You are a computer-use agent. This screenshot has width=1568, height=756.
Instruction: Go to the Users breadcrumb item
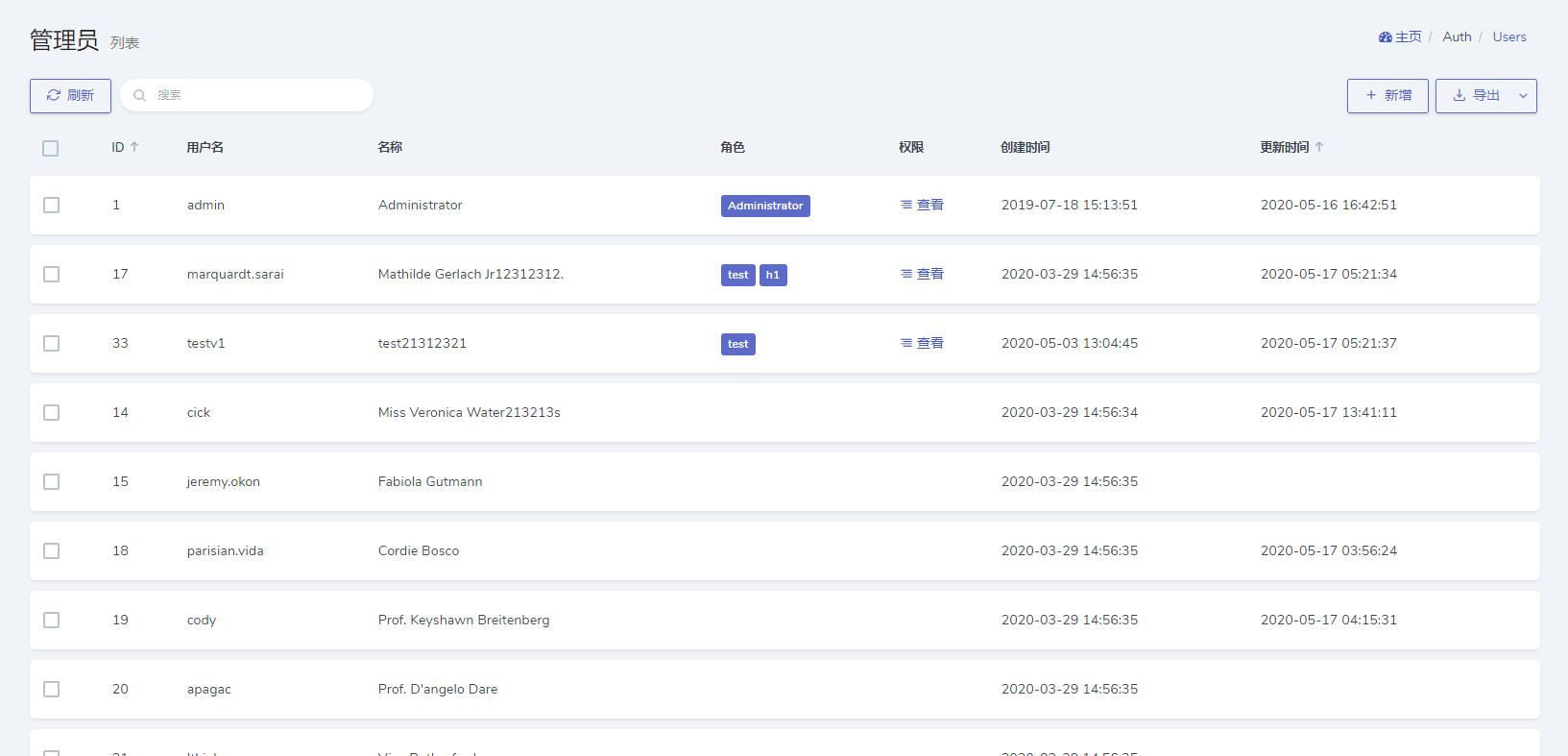[x=1508, y=37]
